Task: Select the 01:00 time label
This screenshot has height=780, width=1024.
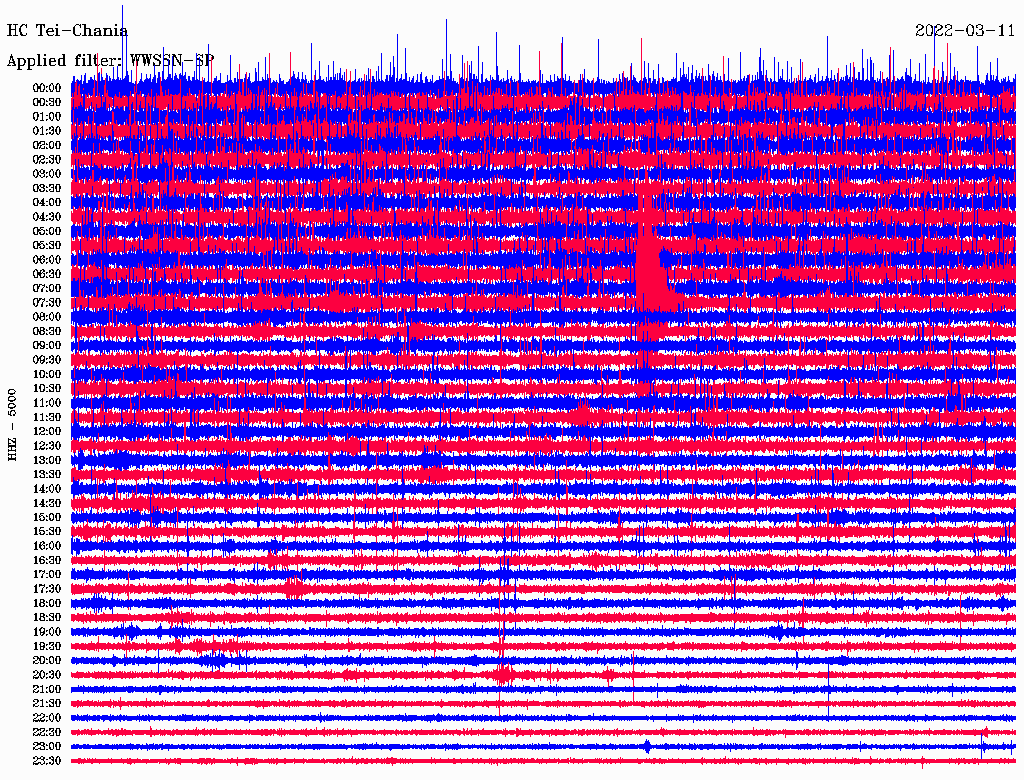Action: [x=47, y=117]
